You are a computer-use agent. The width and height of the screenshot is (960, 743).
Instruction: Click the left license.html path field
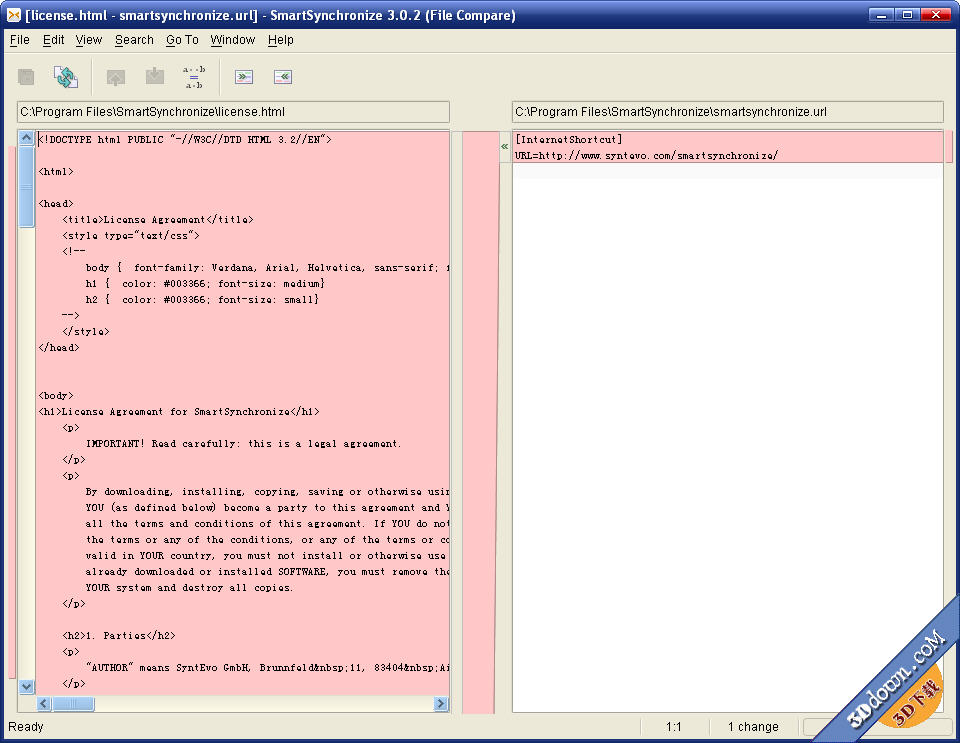[x=233, y=112]
